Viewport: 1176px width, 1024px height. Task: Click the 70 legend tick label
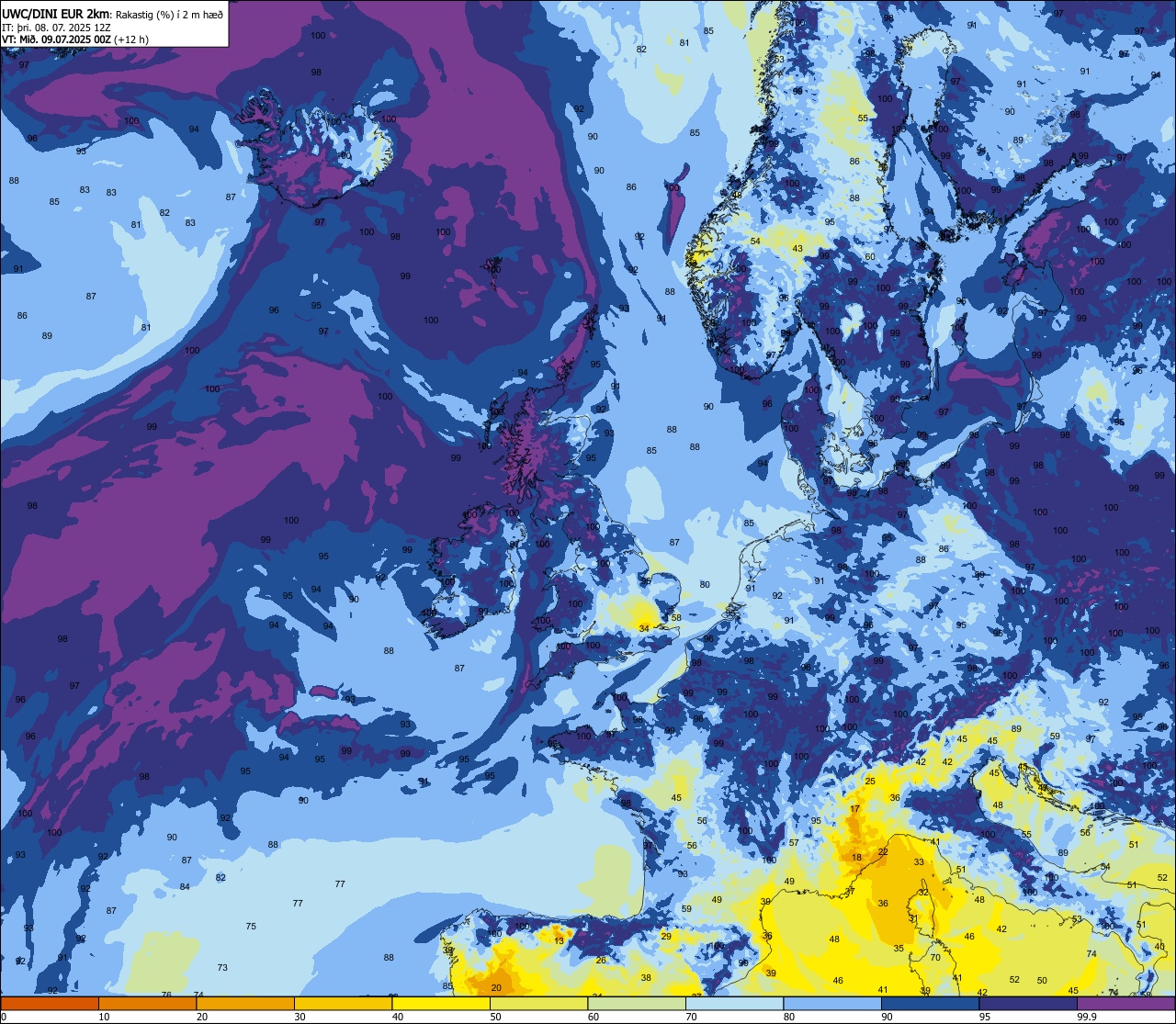coord(693,1017)
